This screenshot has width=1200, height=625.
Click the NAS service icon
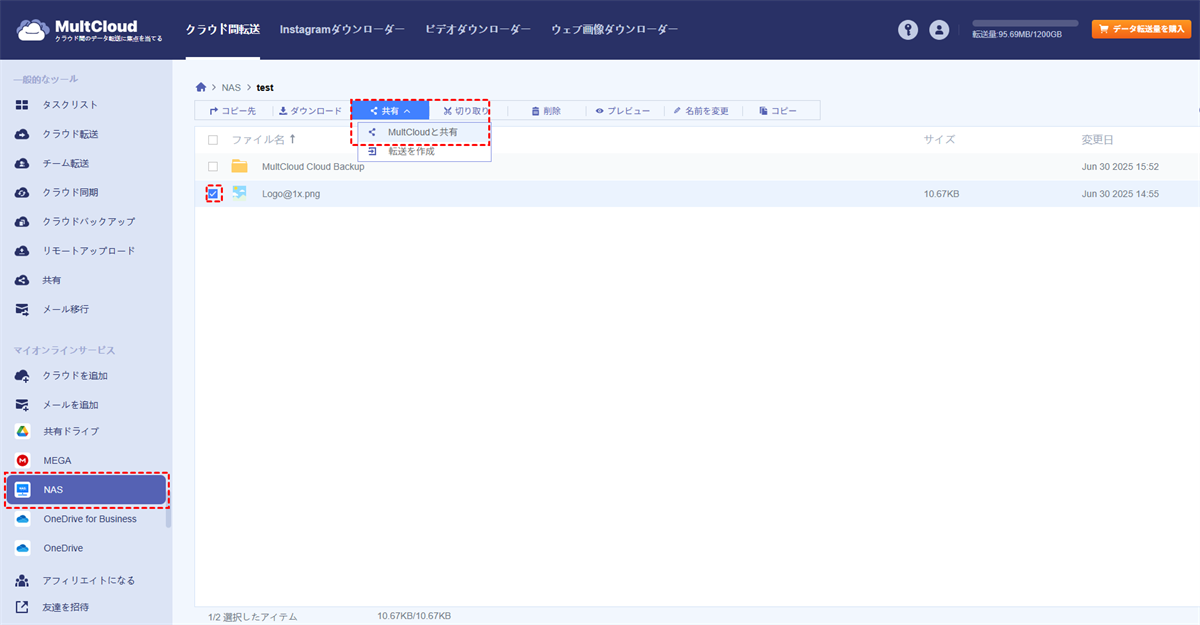[x=22, y=490]
